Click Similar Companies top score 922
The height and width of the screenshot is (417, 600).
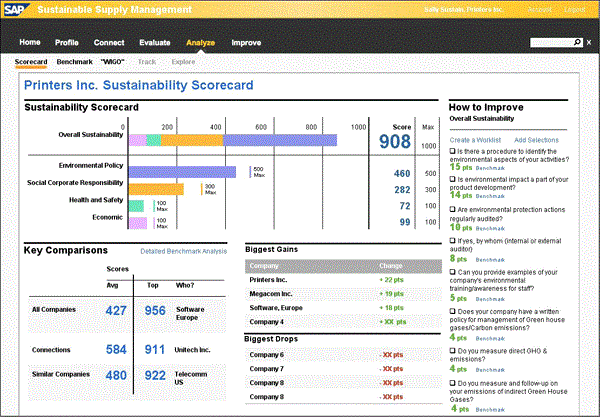click(155, 376)
